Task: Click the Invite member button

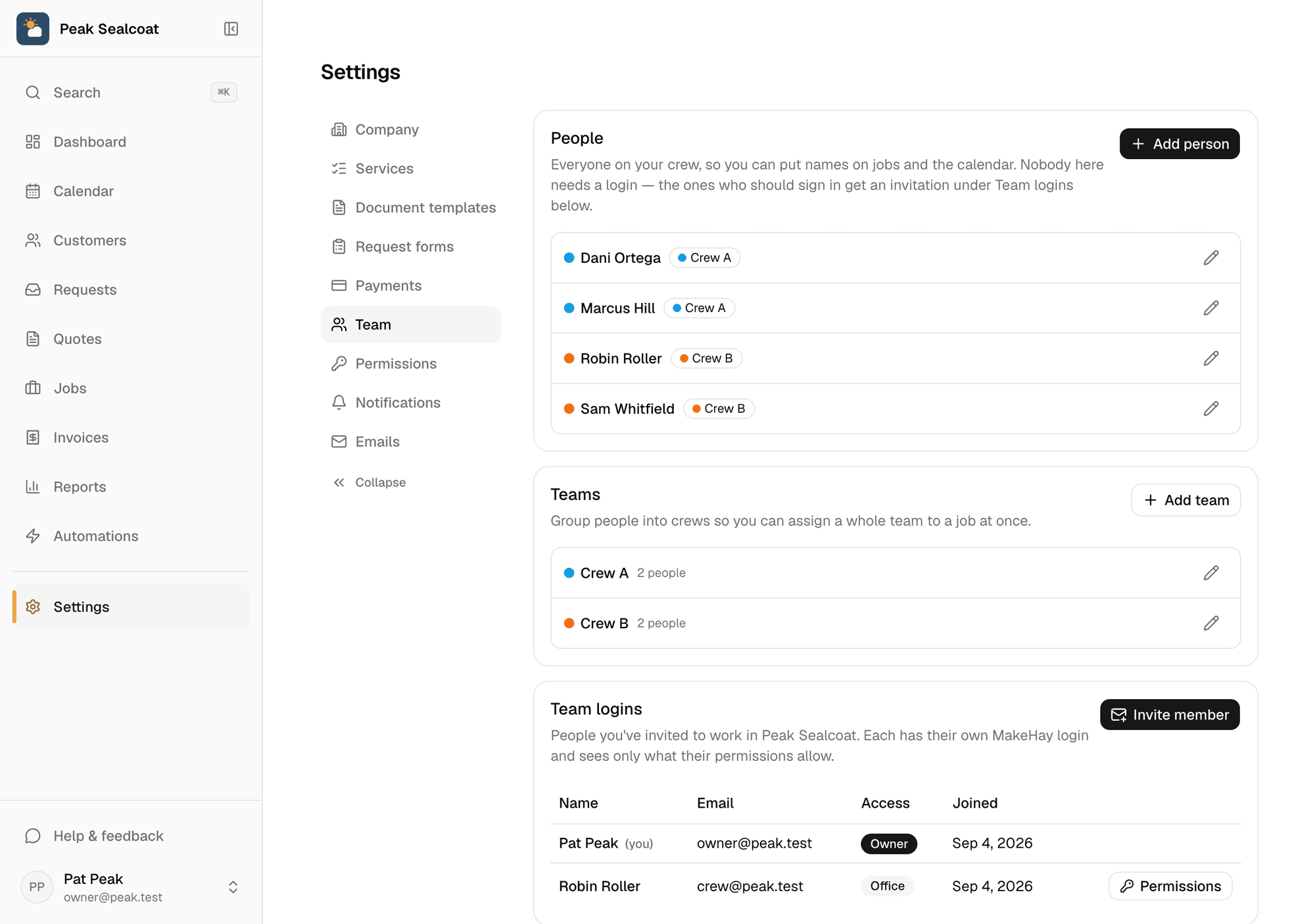Action: coord(1170,714)
